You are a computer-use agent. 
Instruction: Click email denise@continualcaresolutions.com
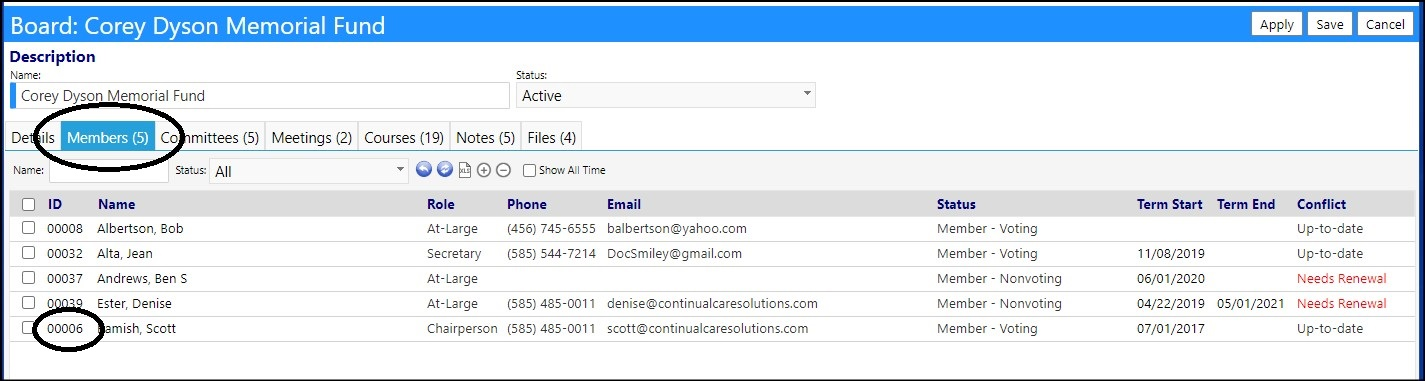tap(713, 303)
